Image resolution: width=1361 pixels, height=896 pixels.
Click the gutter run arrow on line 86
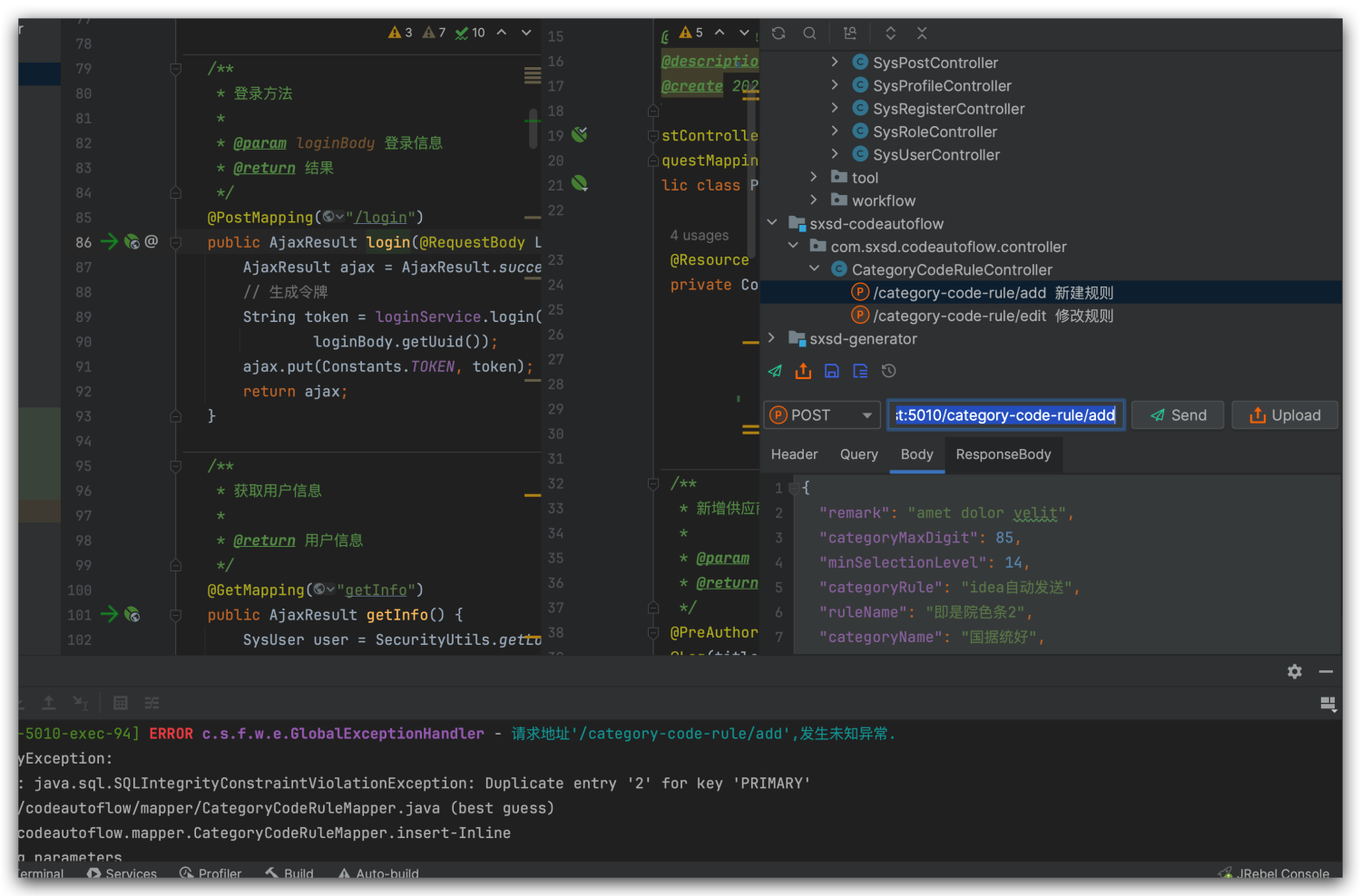pos(109,241)
